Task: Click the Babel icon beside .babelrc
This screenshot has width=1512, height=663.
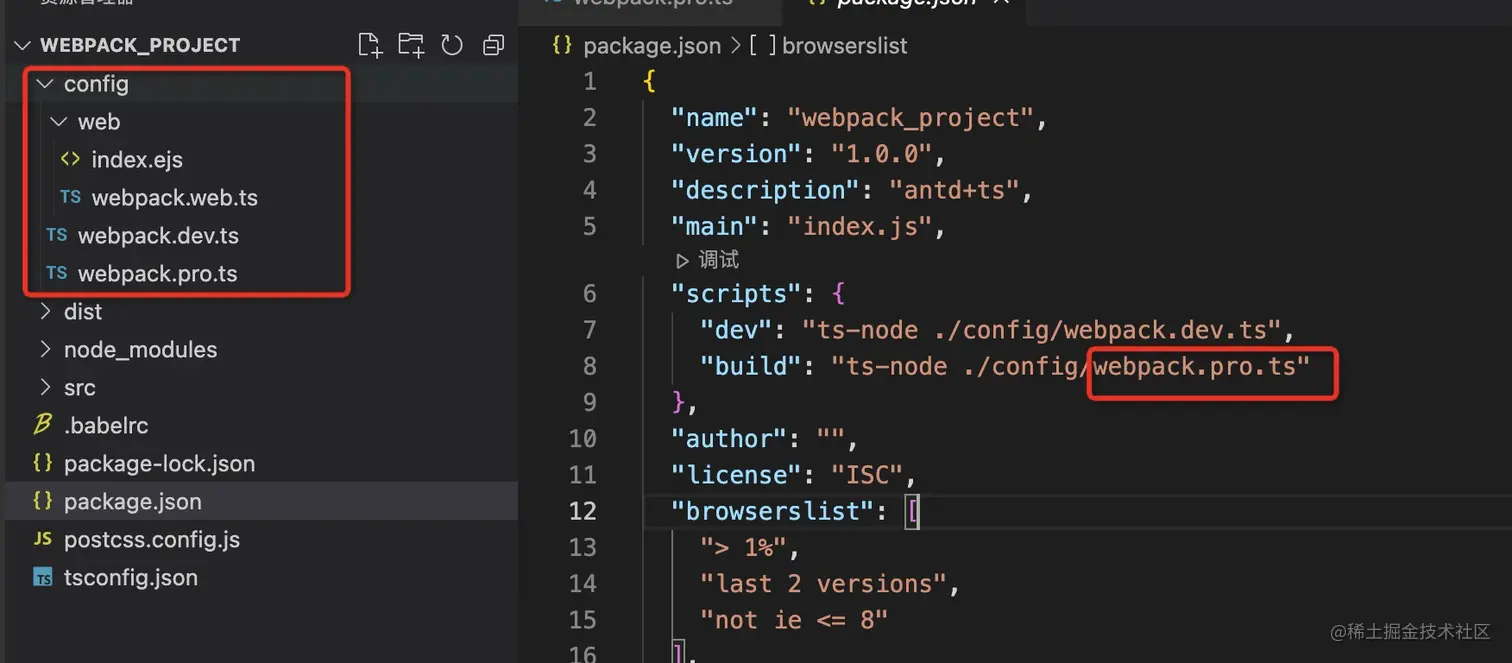Action: [x=42, y=425]
